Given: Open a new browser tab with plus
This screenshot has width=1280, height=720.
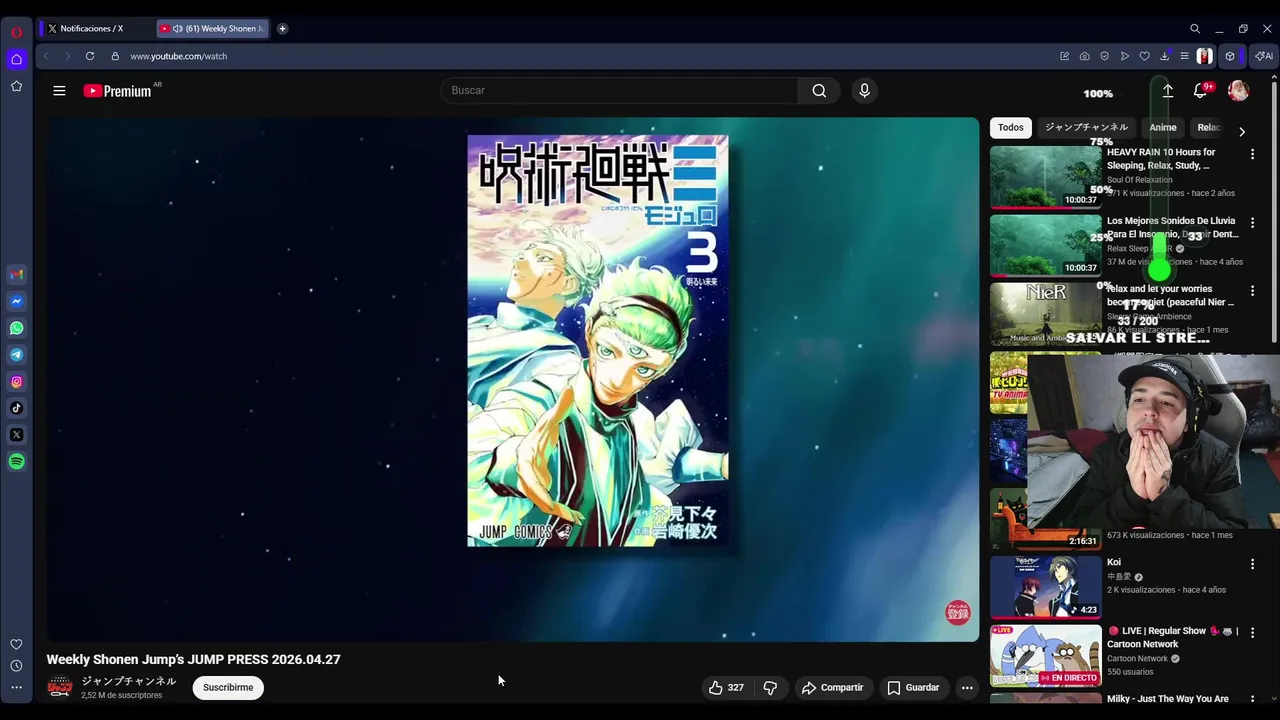Looking at the screenshot, I should click(x=282, y=29).
